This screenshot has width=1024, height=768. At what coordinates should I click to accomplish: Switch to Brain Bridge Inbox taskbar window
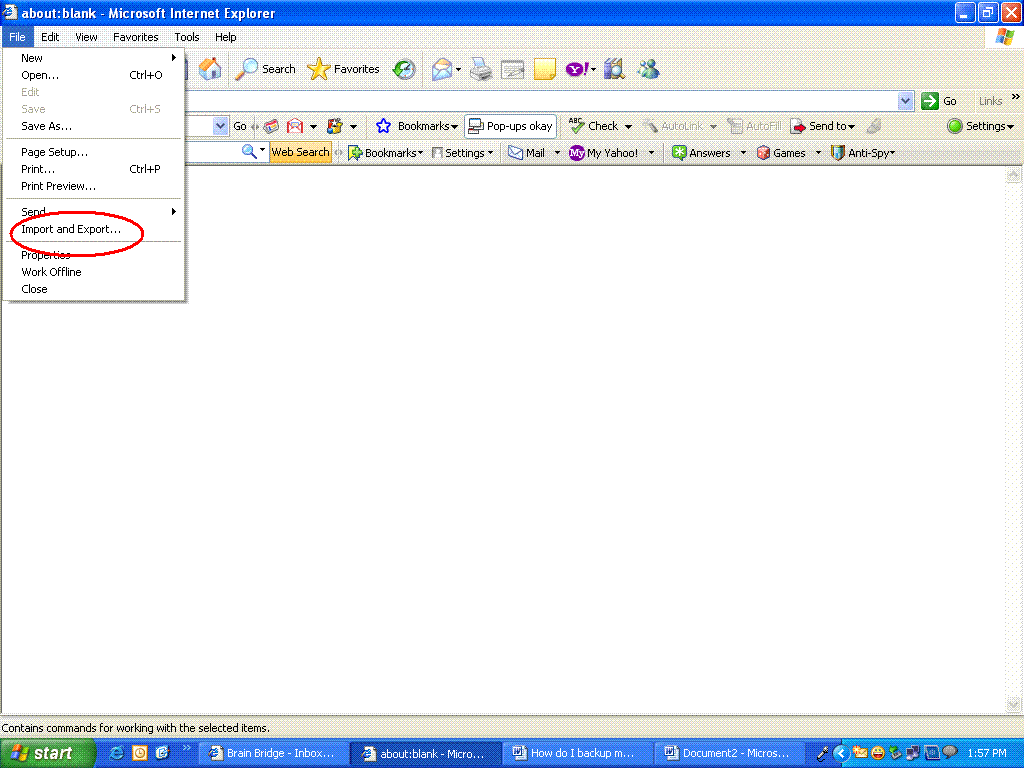click(274, 753)
